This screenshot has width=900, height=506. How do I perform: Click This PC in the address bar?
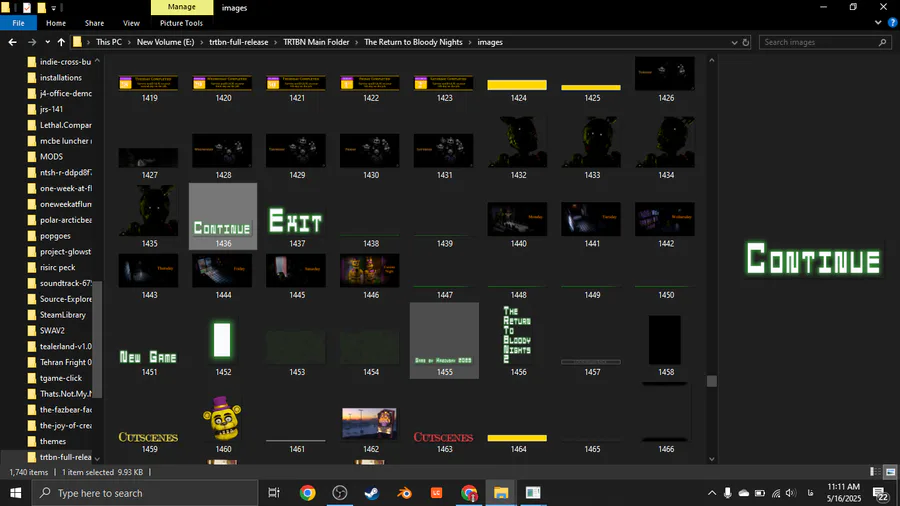pos(108,42)
